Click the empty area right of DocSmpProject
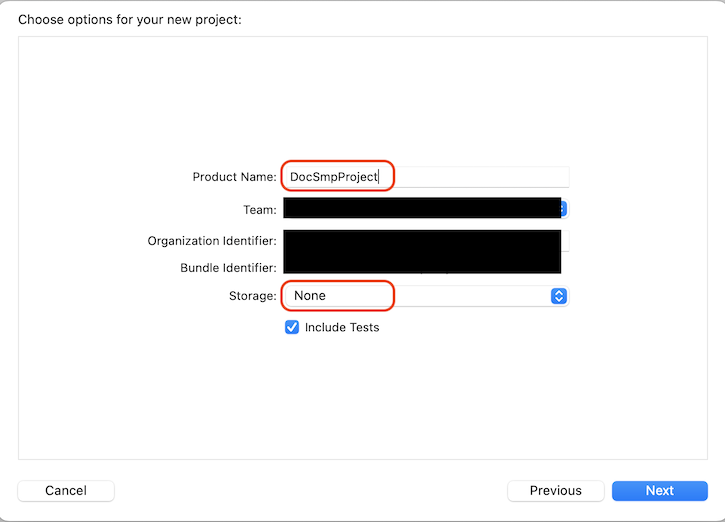Viewport: 725px width, 522px height. coord(480,177)
